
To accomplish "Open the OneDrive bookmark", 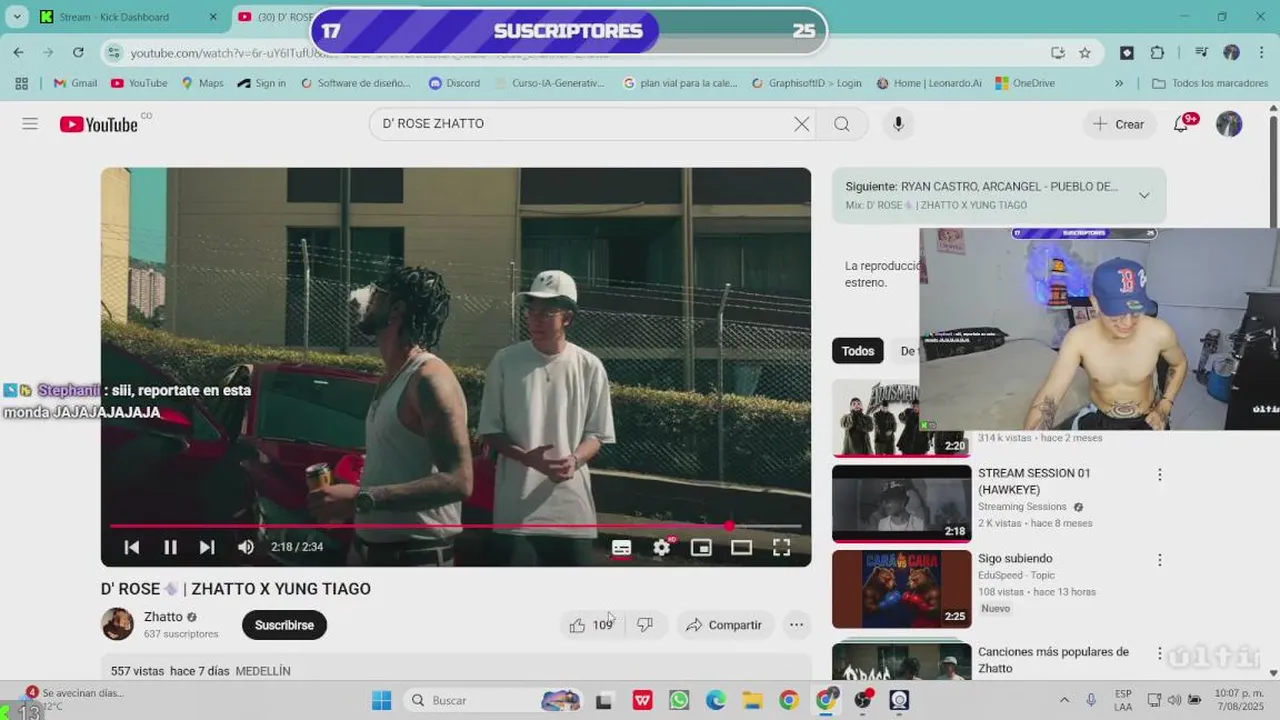I will (1025, 83).
